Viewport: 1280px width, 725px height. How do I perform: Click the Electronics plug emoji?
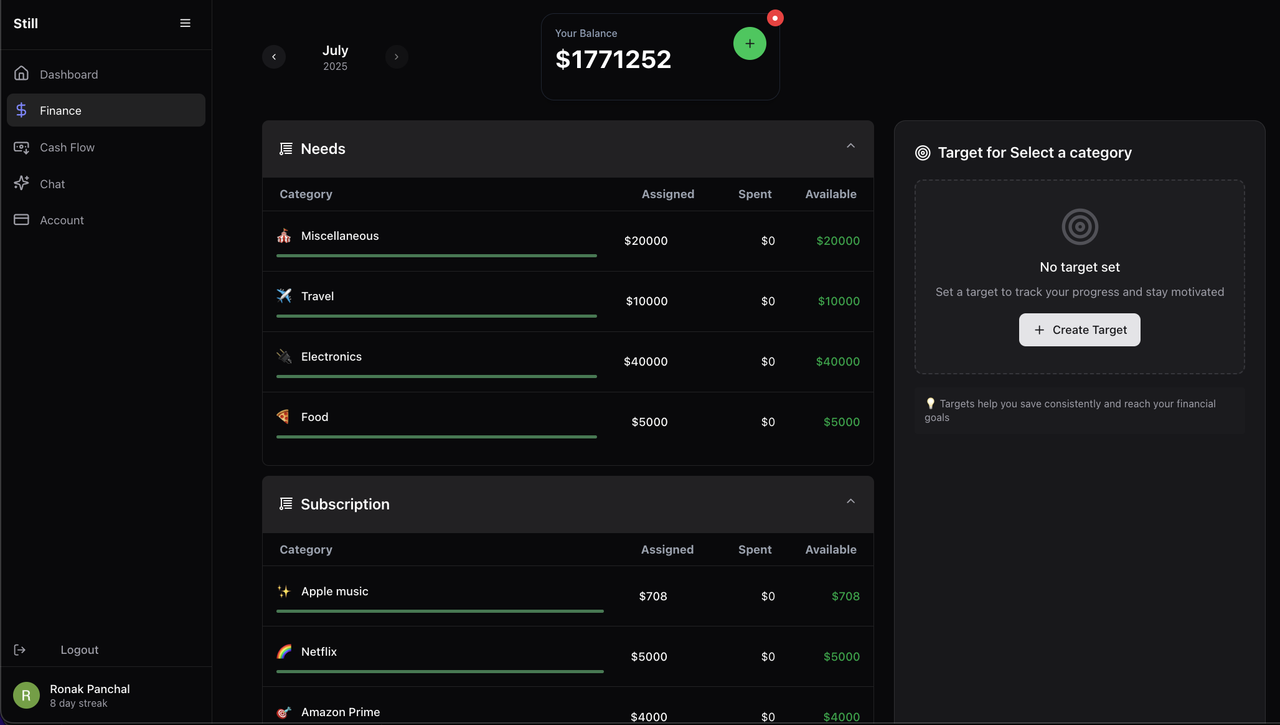pyautogui.click(x=284, y=356)
